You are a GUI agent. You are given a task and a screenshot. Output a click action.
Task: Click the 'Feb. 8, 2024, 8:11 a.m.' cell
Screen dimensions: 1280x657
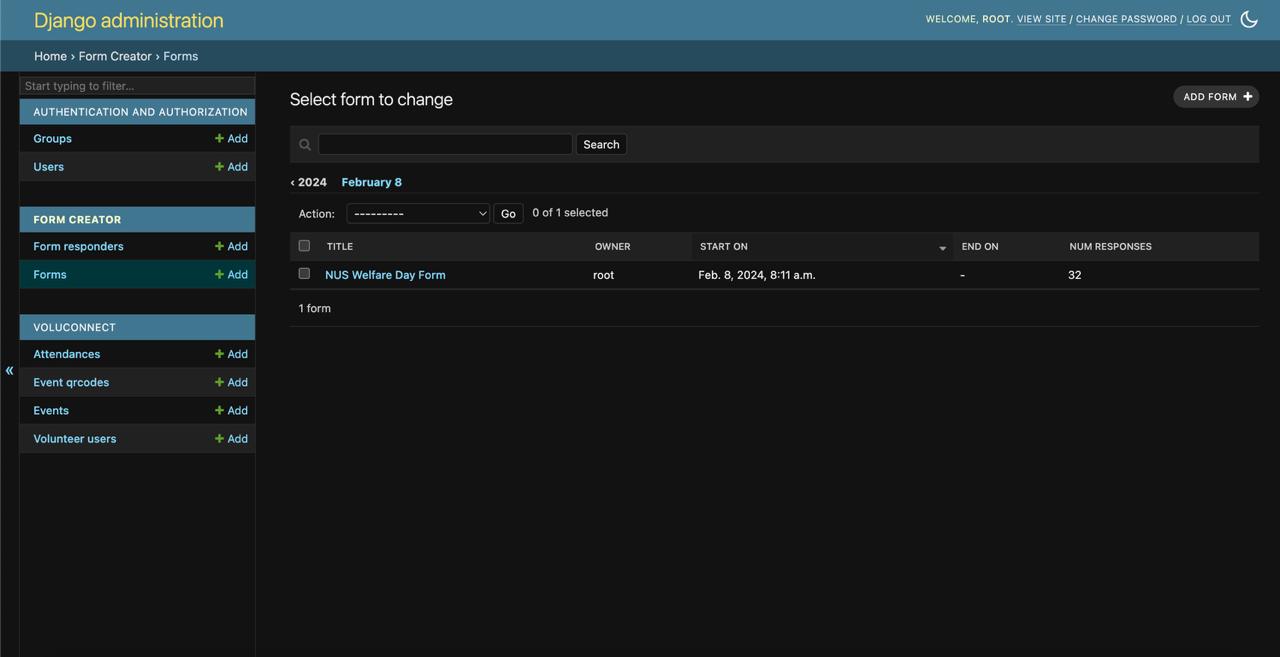click(x=757, y=275)
